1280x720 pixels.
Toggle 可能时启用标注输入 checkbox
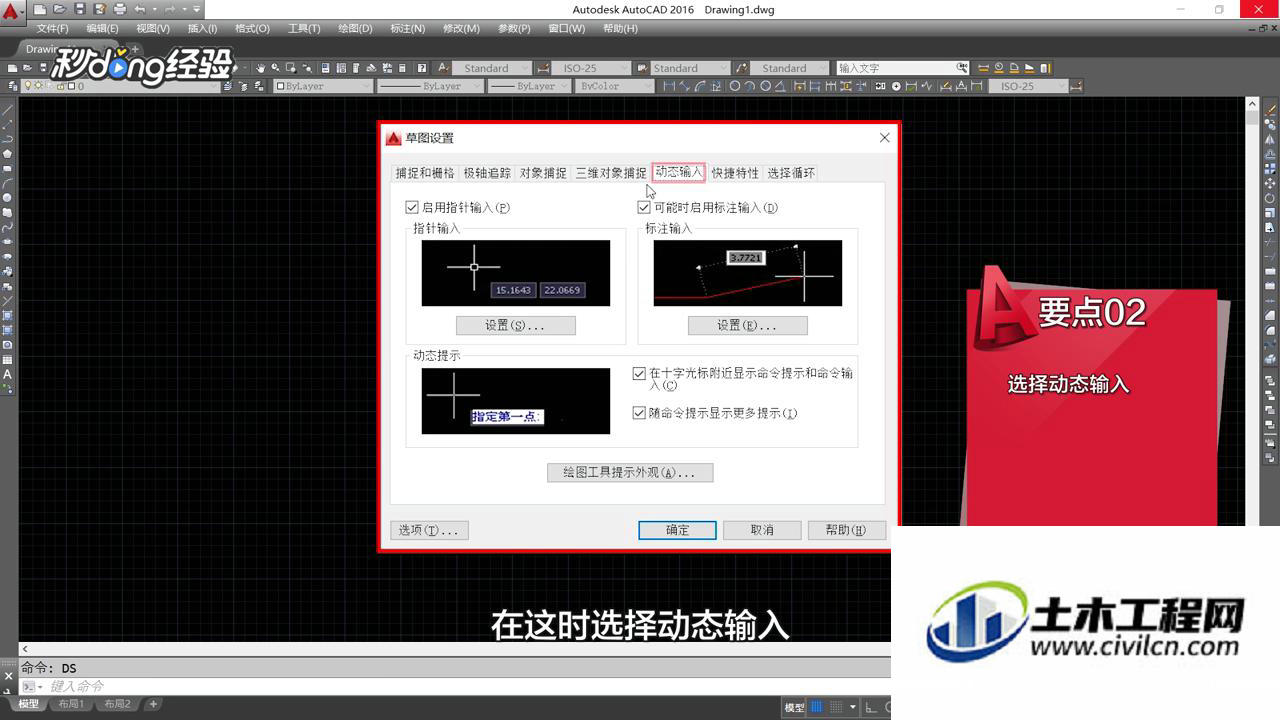coord(643,208)
